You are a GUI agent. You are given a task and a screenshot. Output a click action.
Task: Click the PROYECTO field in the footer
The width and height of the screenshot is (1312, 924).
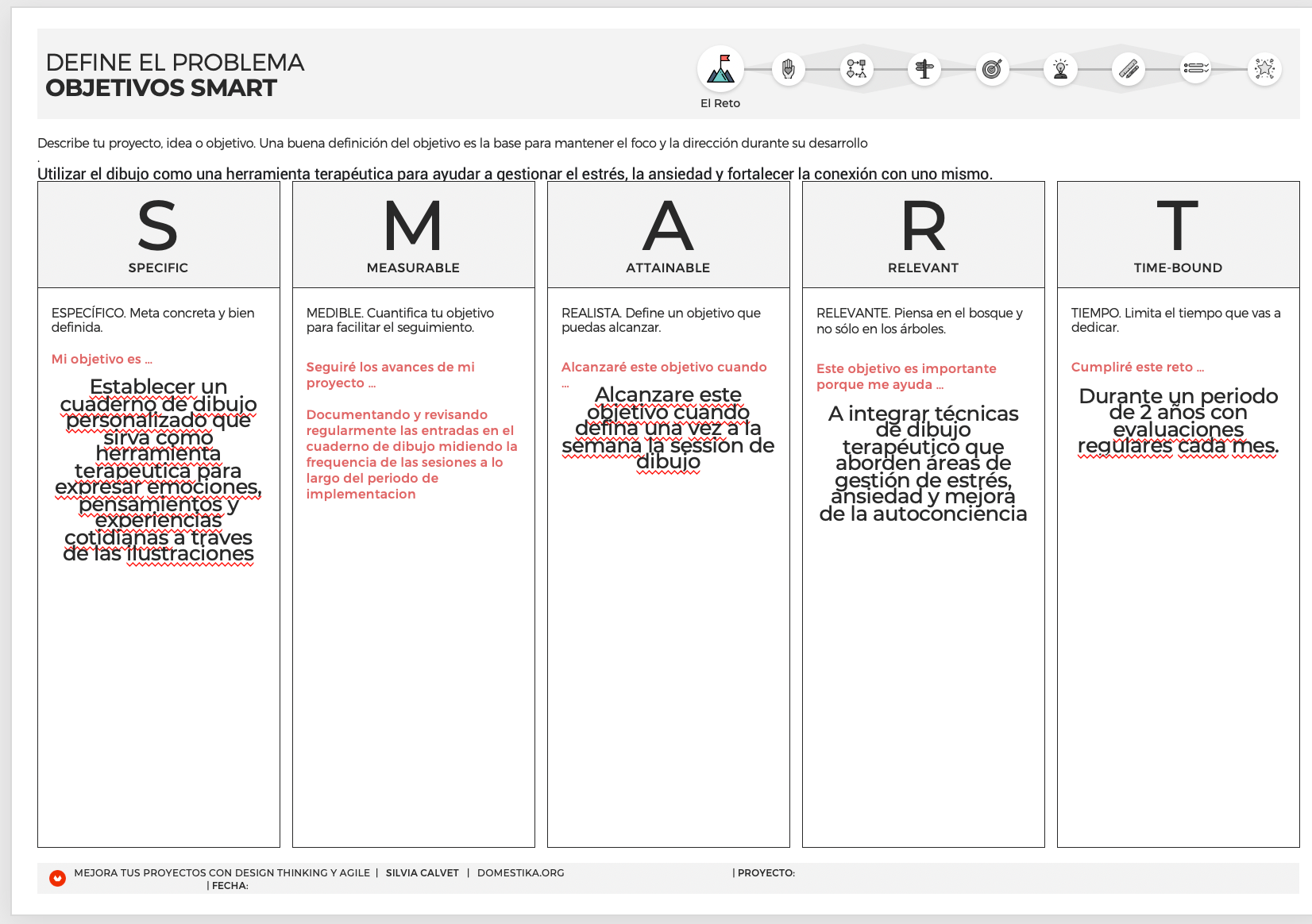766,872
